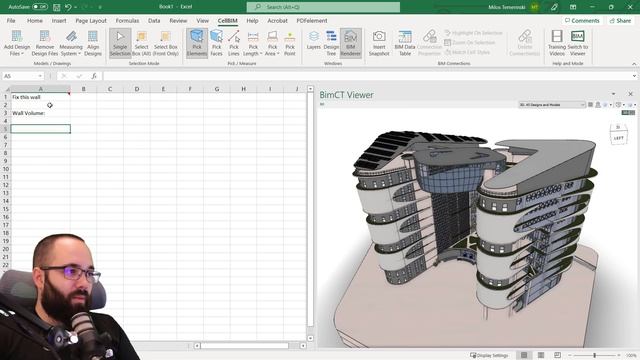Switch to the Insert tab

point(59,20)
